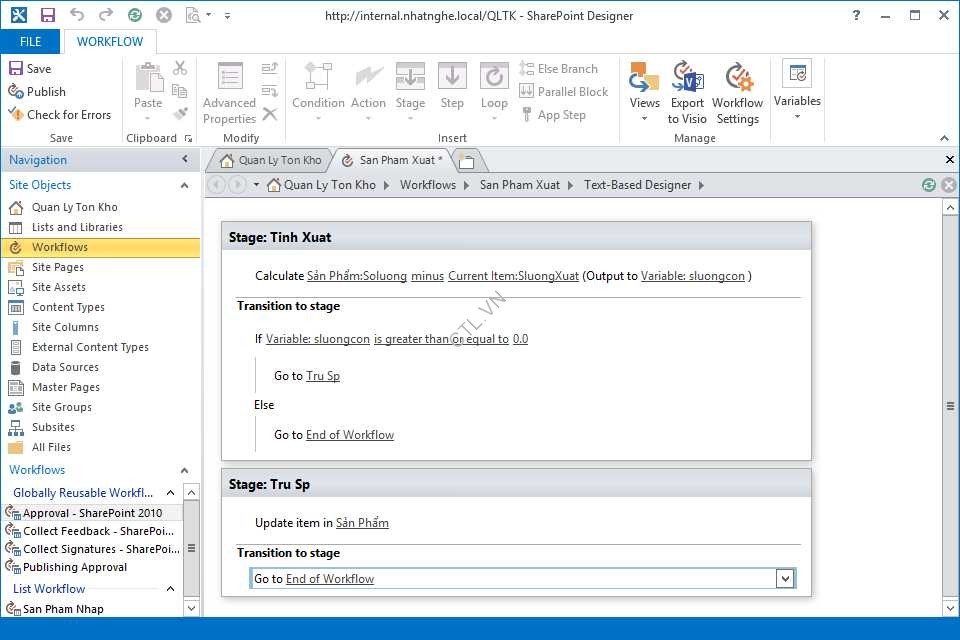Viewport: 960px width, 640px height.
Task: Select Data Sources in the navigation
Action: click(65, 367)
